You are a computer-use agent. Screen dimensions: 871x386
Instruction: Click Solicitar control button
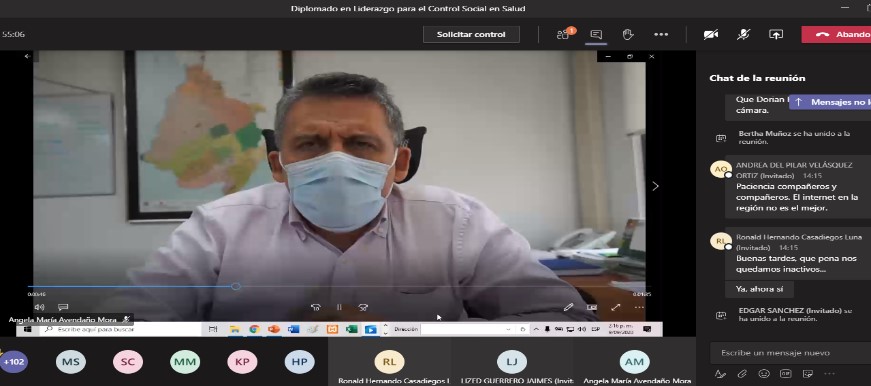coord(471,34)
